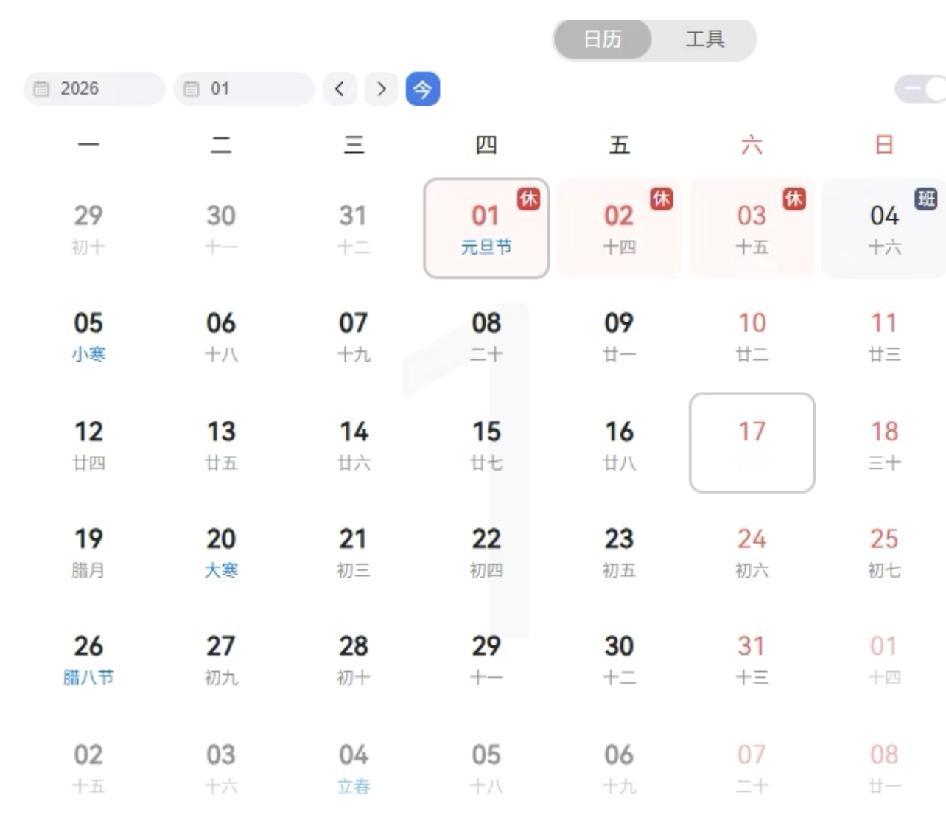
Task: Click the 休 badge on January 03
Action: (794, 198)
